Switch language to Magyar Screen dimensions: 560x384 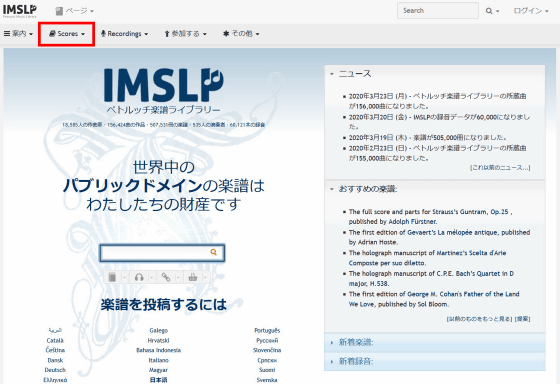(x=159, y=370)
